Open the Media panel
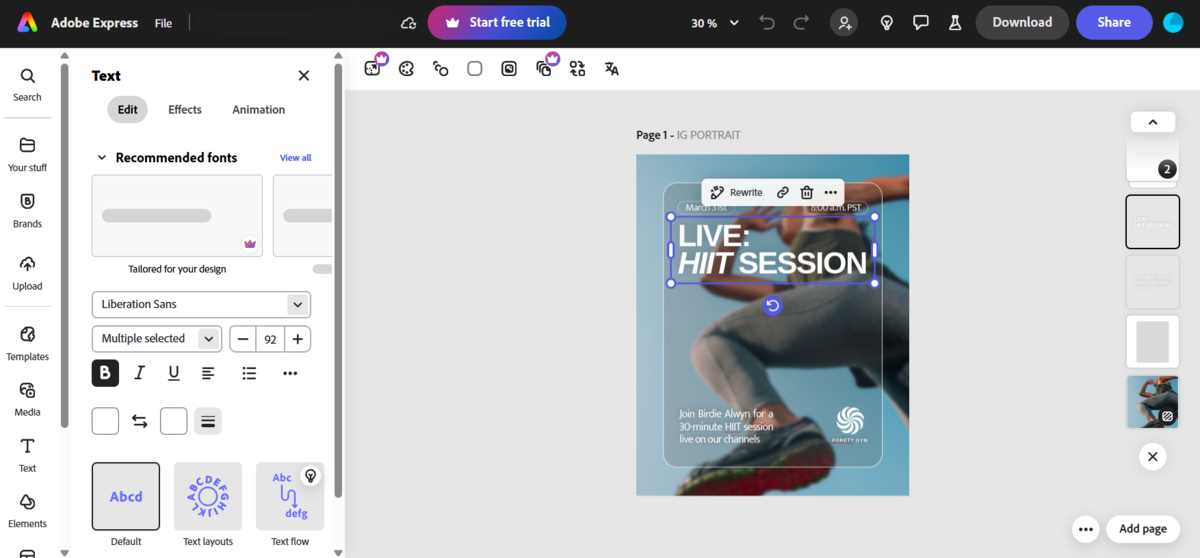The width and height of the screenshot is (1200, 558). coord(27,399)
